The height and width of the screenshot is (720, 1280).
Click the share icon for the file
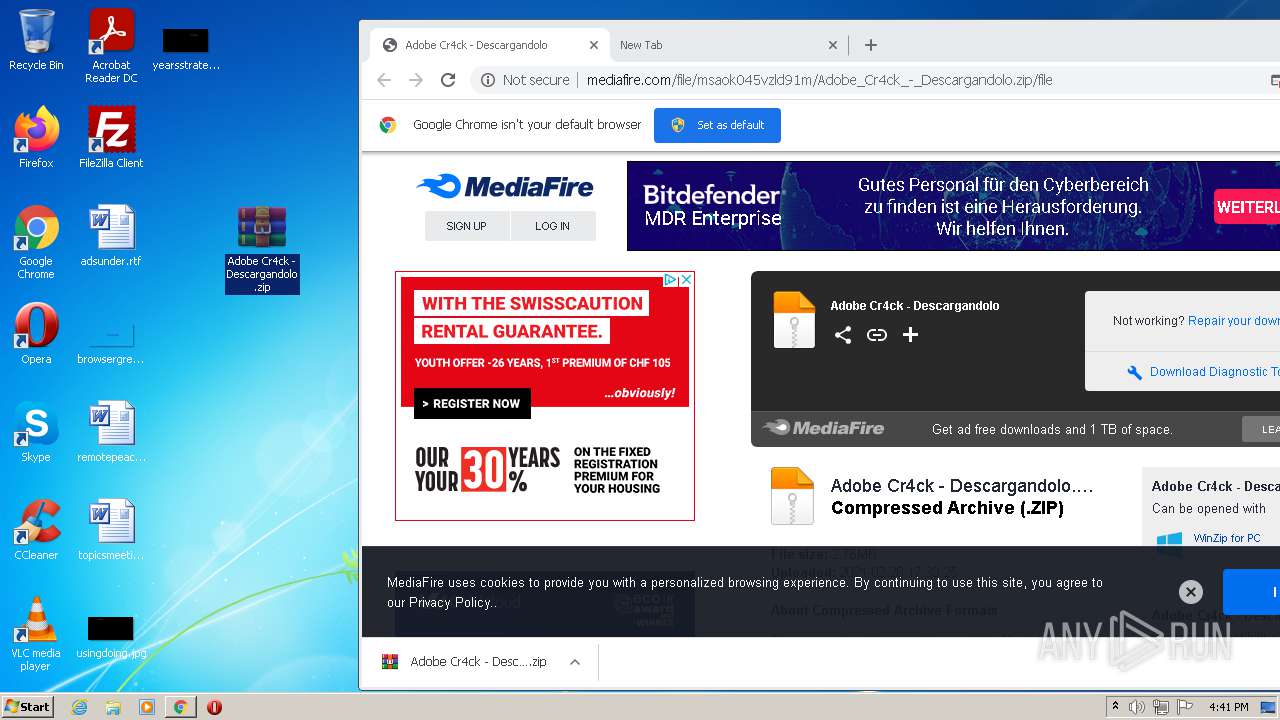coord(843,335)
